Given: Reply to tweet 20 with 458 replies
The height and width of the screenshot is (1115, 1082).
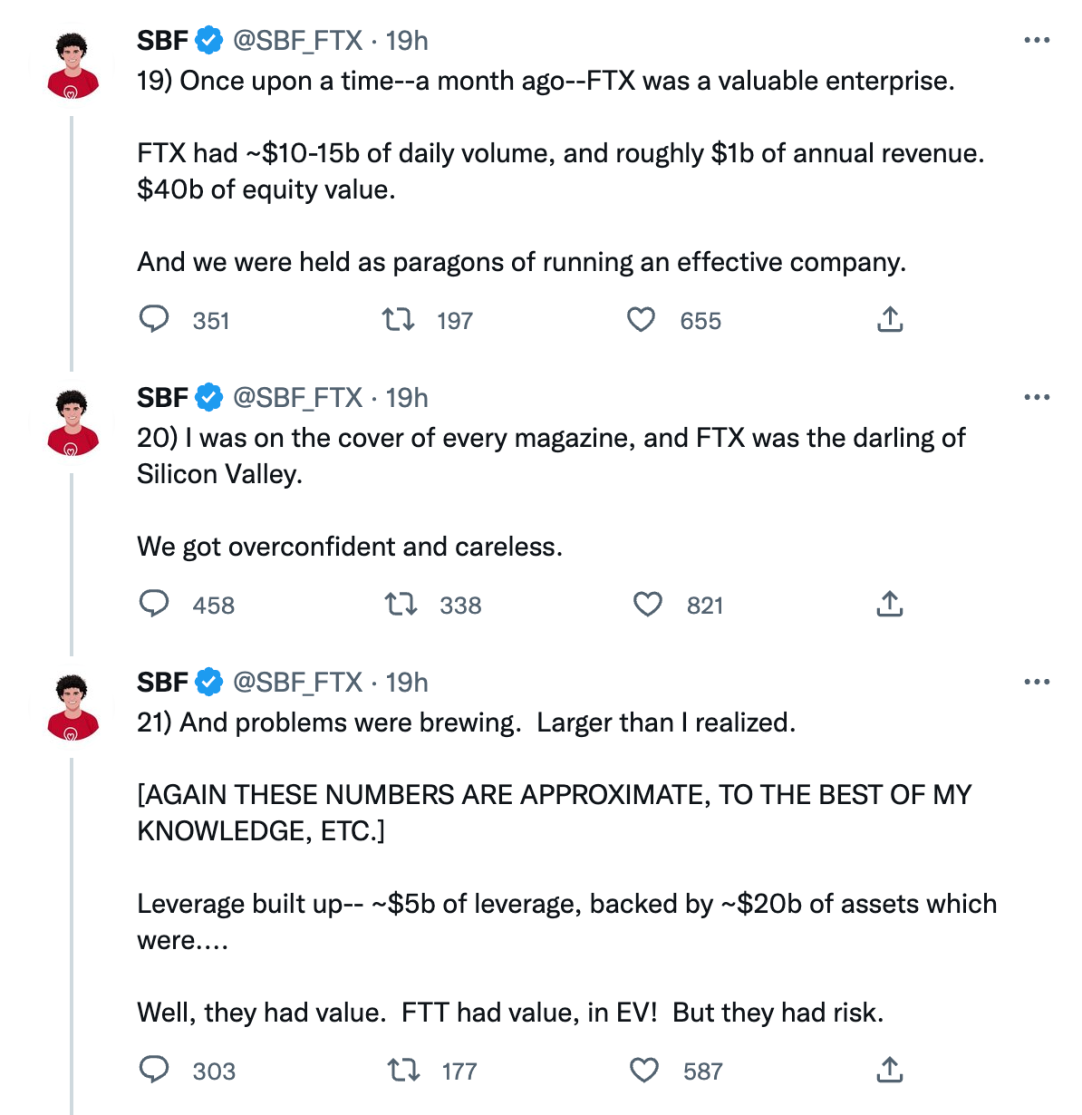Looking at the screenshot, I should [153, 604].
